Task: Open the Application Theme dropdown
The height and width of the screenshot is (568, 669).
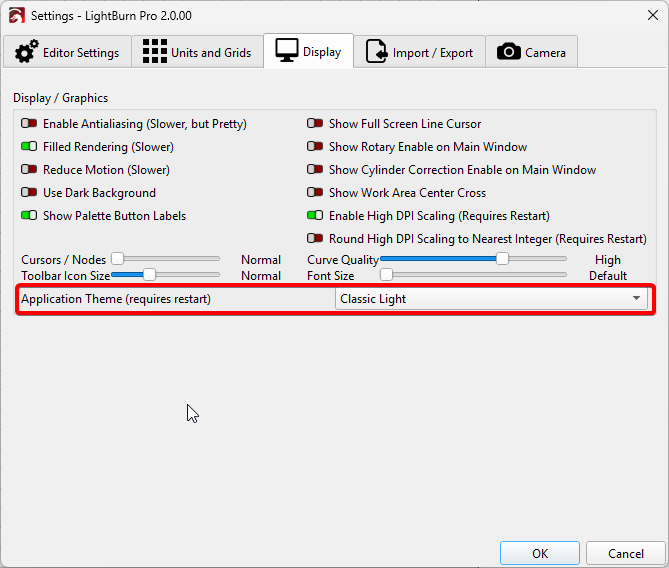Action: (491, 299)
